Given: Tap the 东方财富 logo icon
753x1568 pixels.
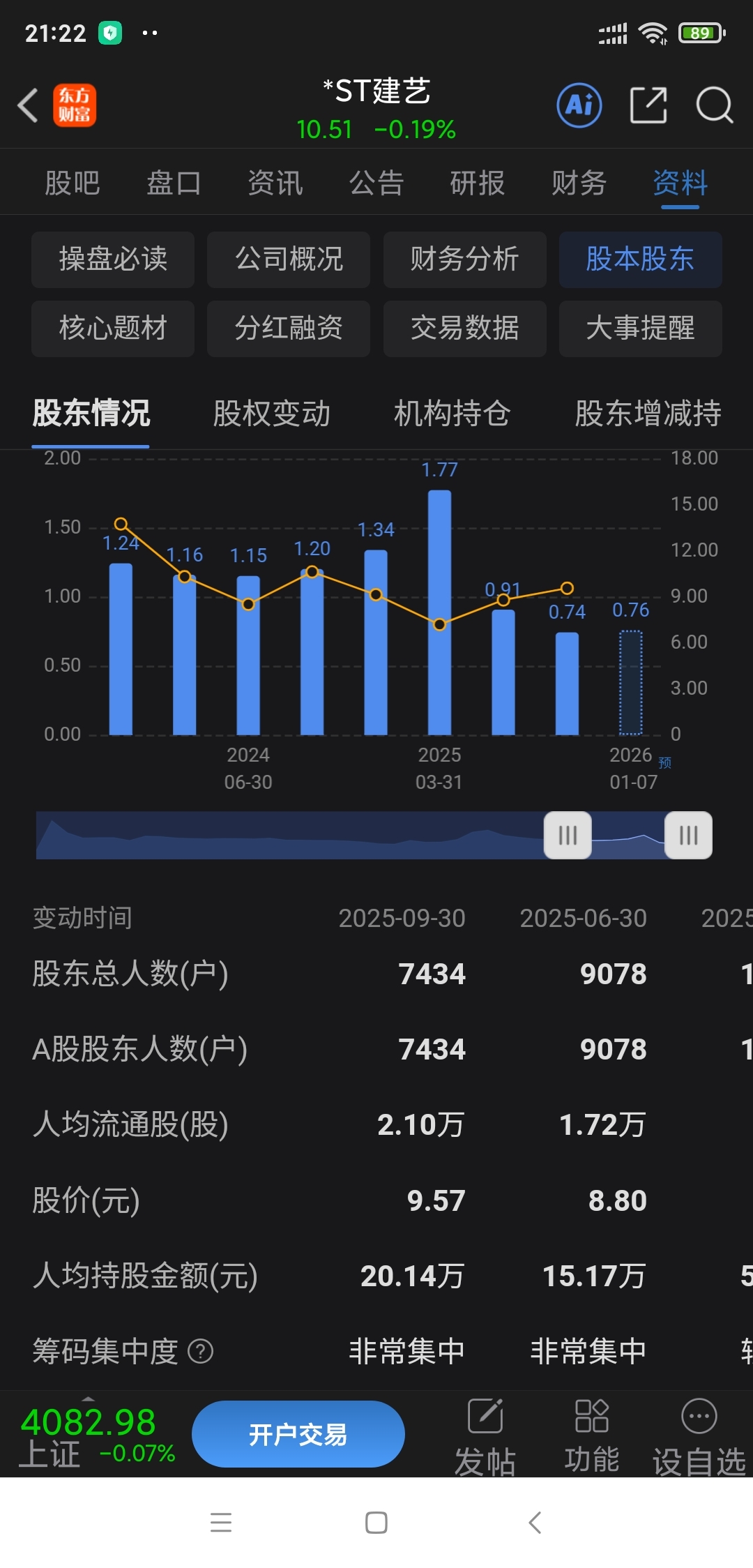Looking at the screenshot, I should 75,105.
